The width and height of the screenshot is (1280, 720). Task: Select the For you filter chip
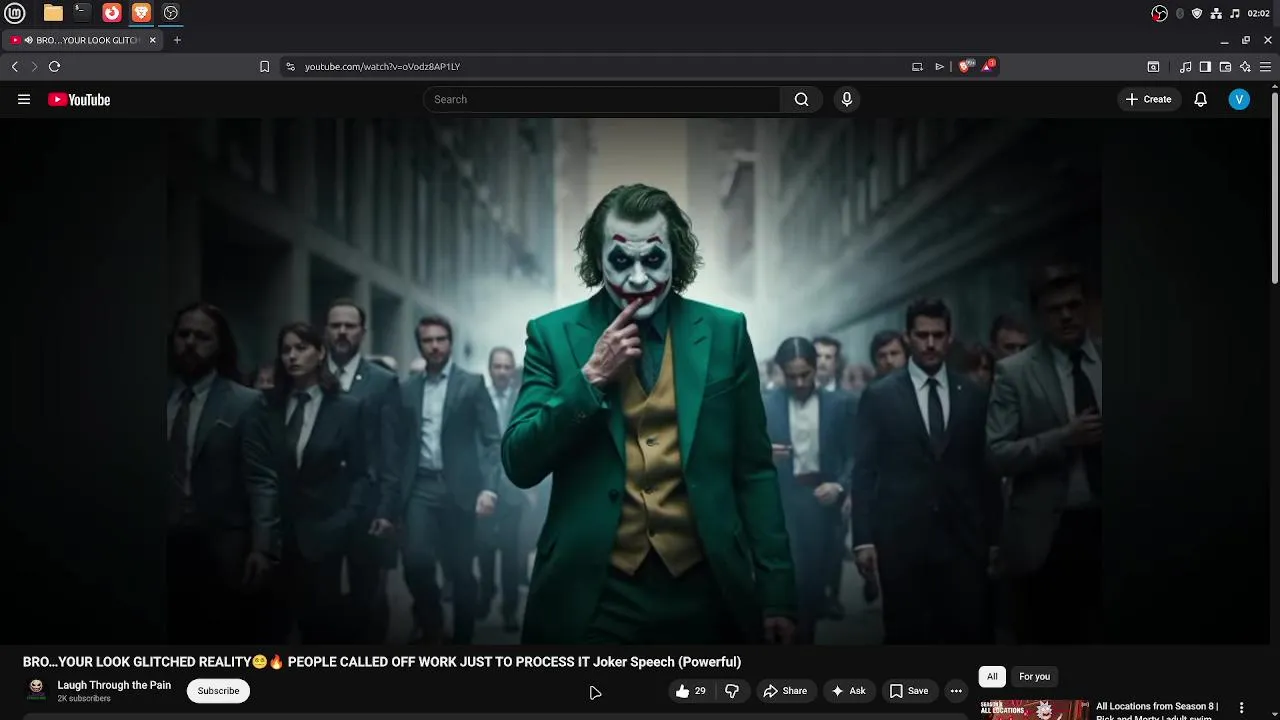(1034, 677)
